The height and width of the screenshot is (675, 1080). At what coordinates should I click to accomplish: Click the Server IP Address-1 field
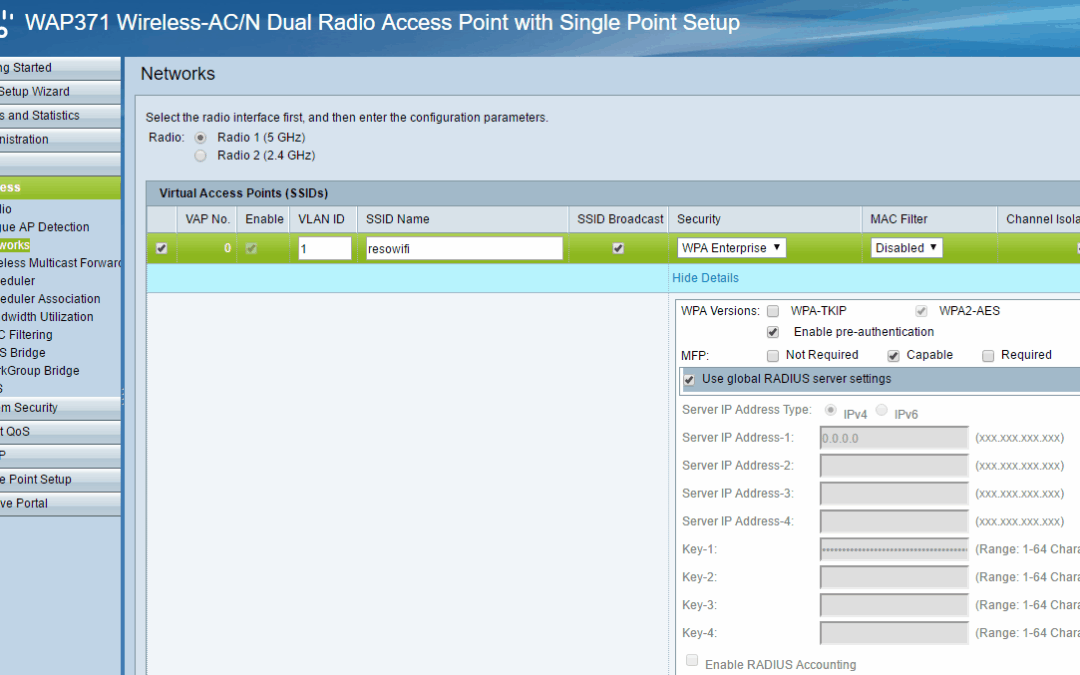click(x=894, y=438)
